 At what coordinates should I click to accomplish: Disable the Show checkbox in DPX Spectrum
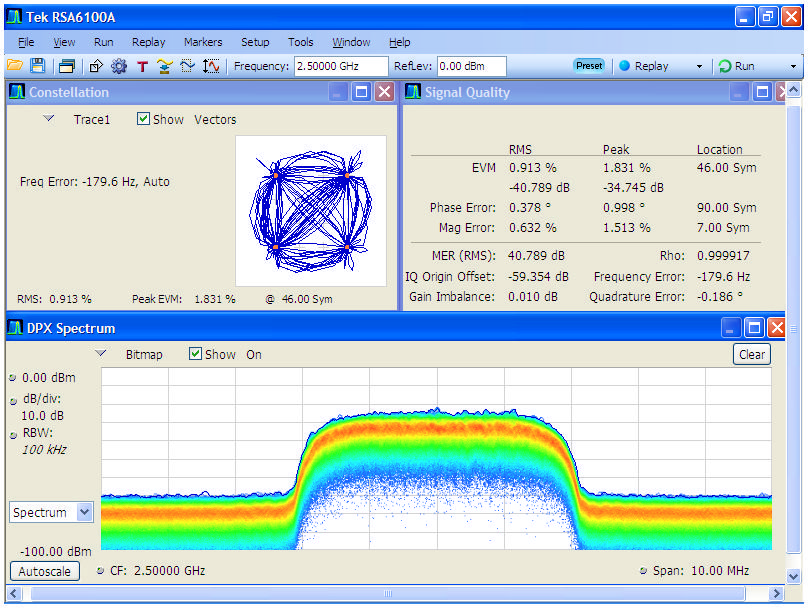point(196,353)
